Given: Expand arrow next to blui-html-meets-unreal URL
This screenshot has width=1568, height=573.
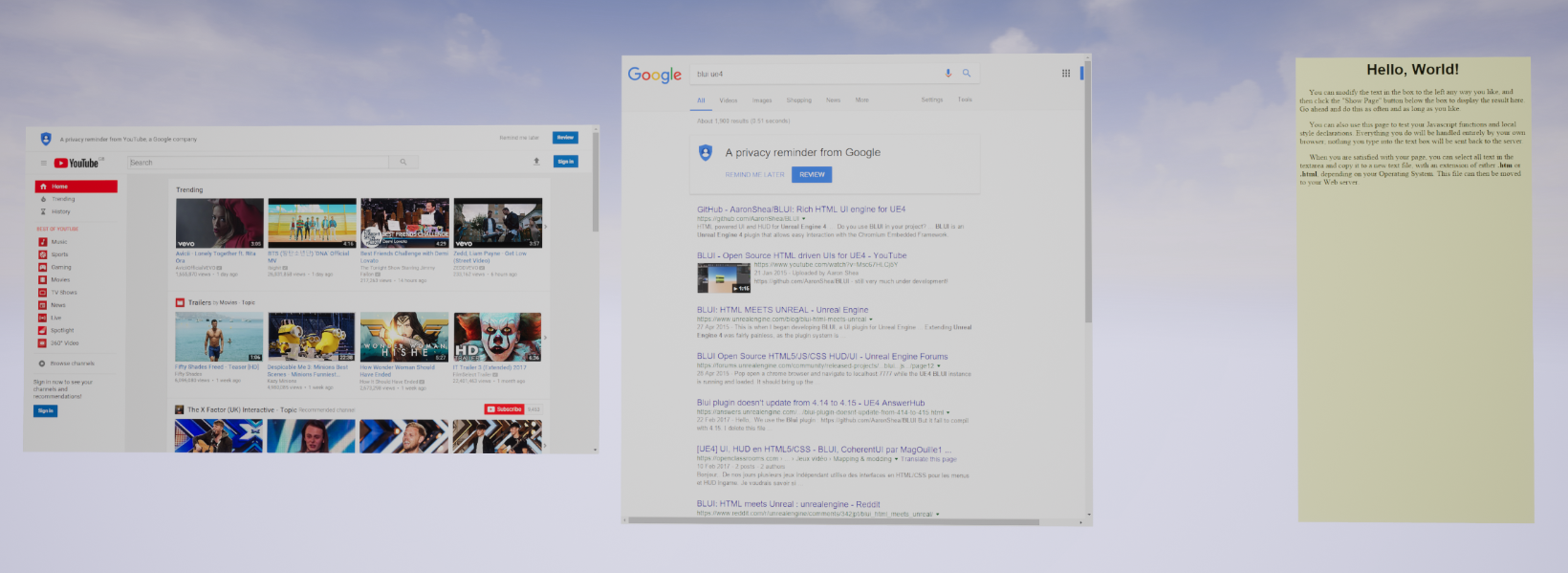Looking at the screenshot, I should [870, 320].
